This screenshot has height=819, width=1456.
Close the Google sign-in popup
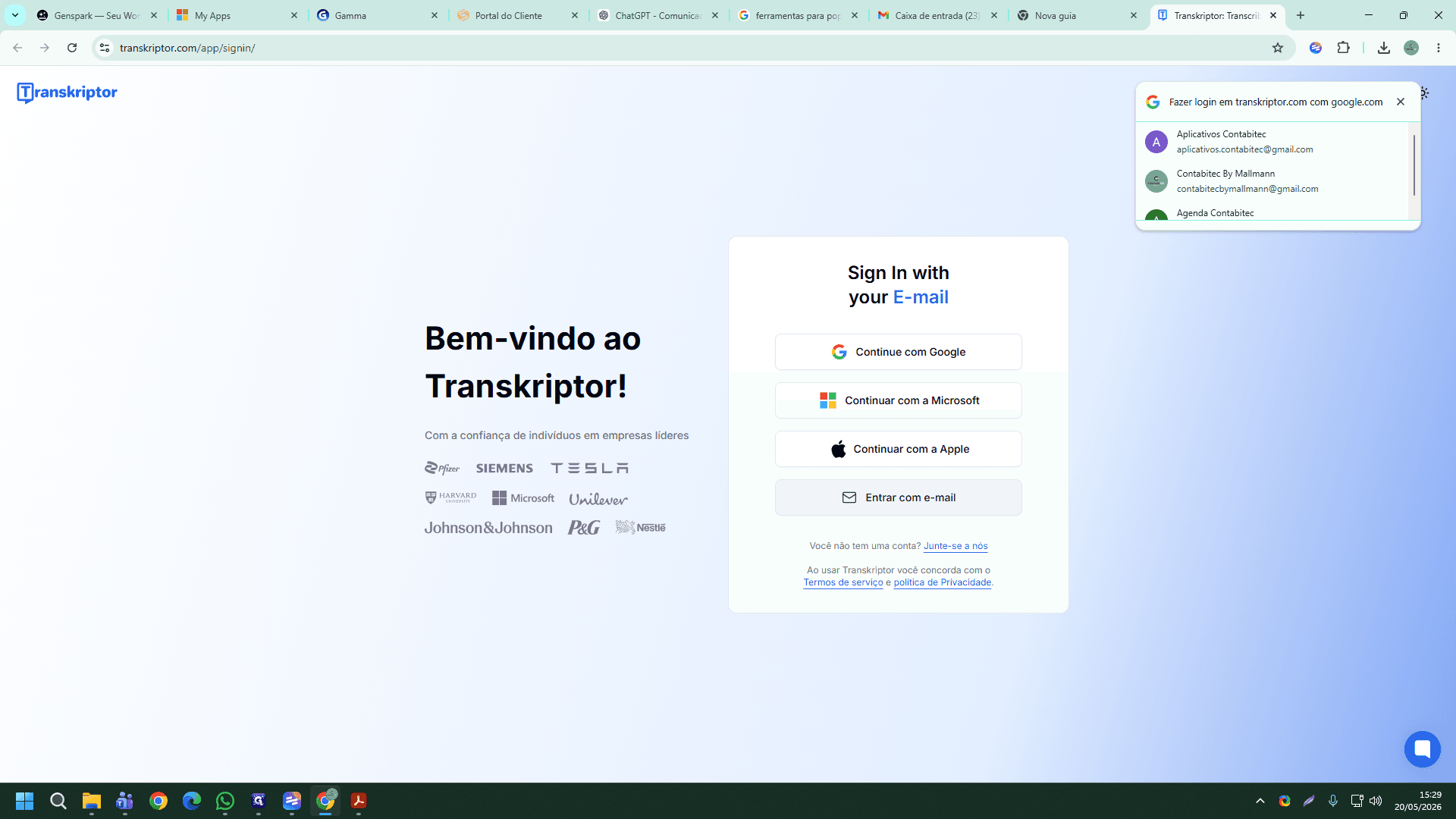[1401, 102]
